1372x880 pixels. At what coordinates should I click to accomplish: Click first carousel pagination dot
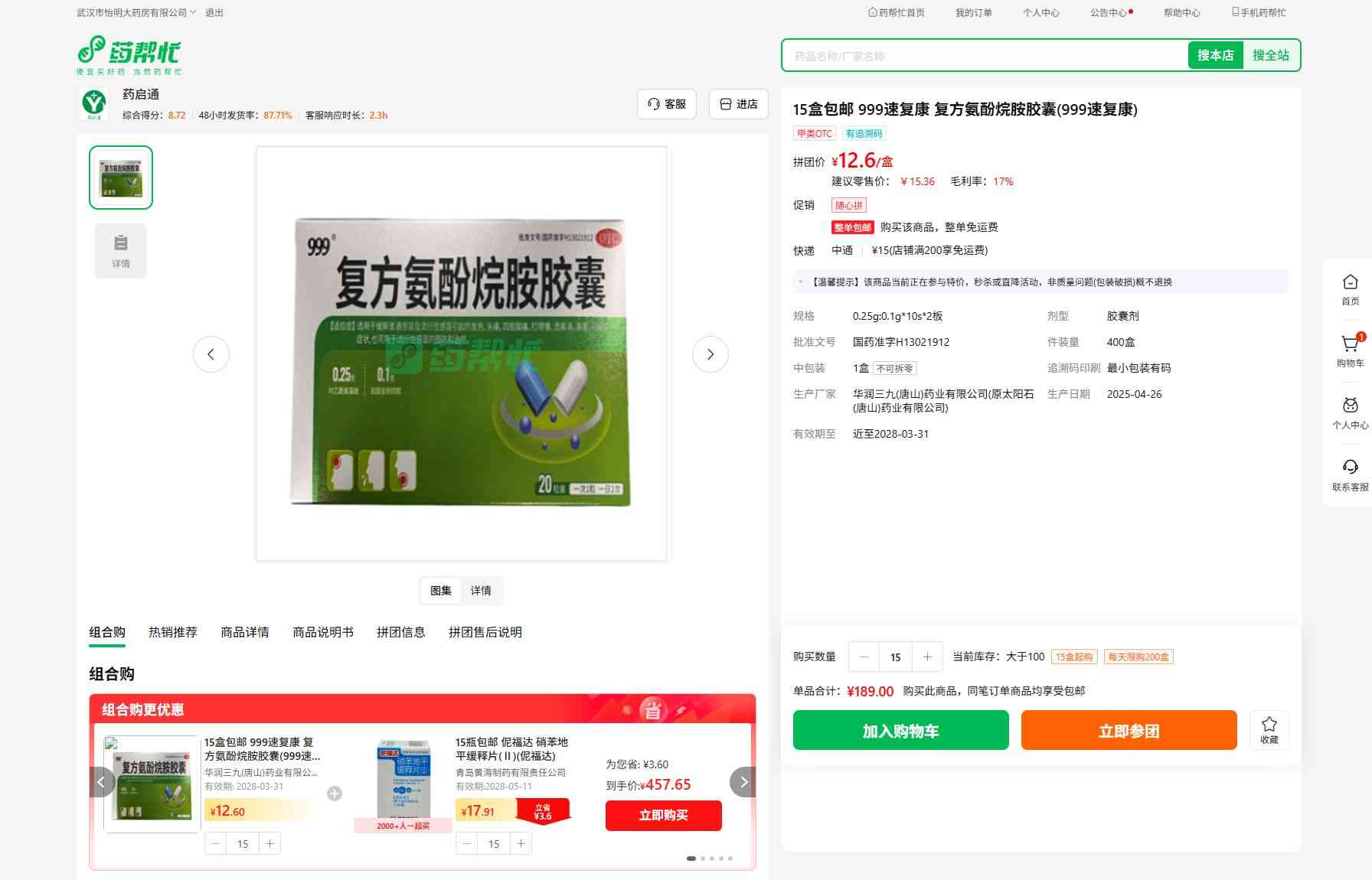(x=691, y=859)
